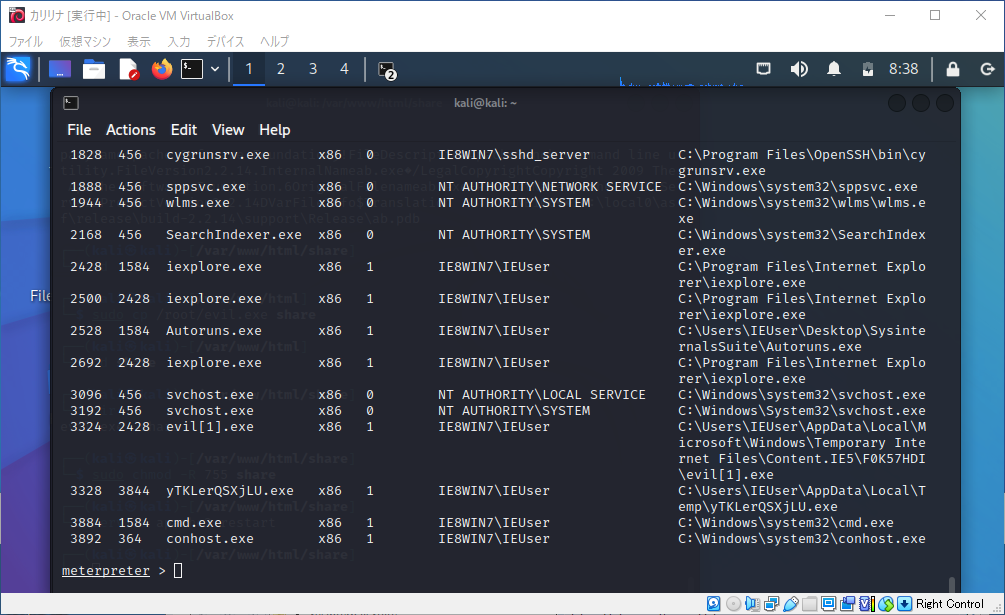Launch Firefox from the Kali panel

pyautogui.click(x=162, y=69)
